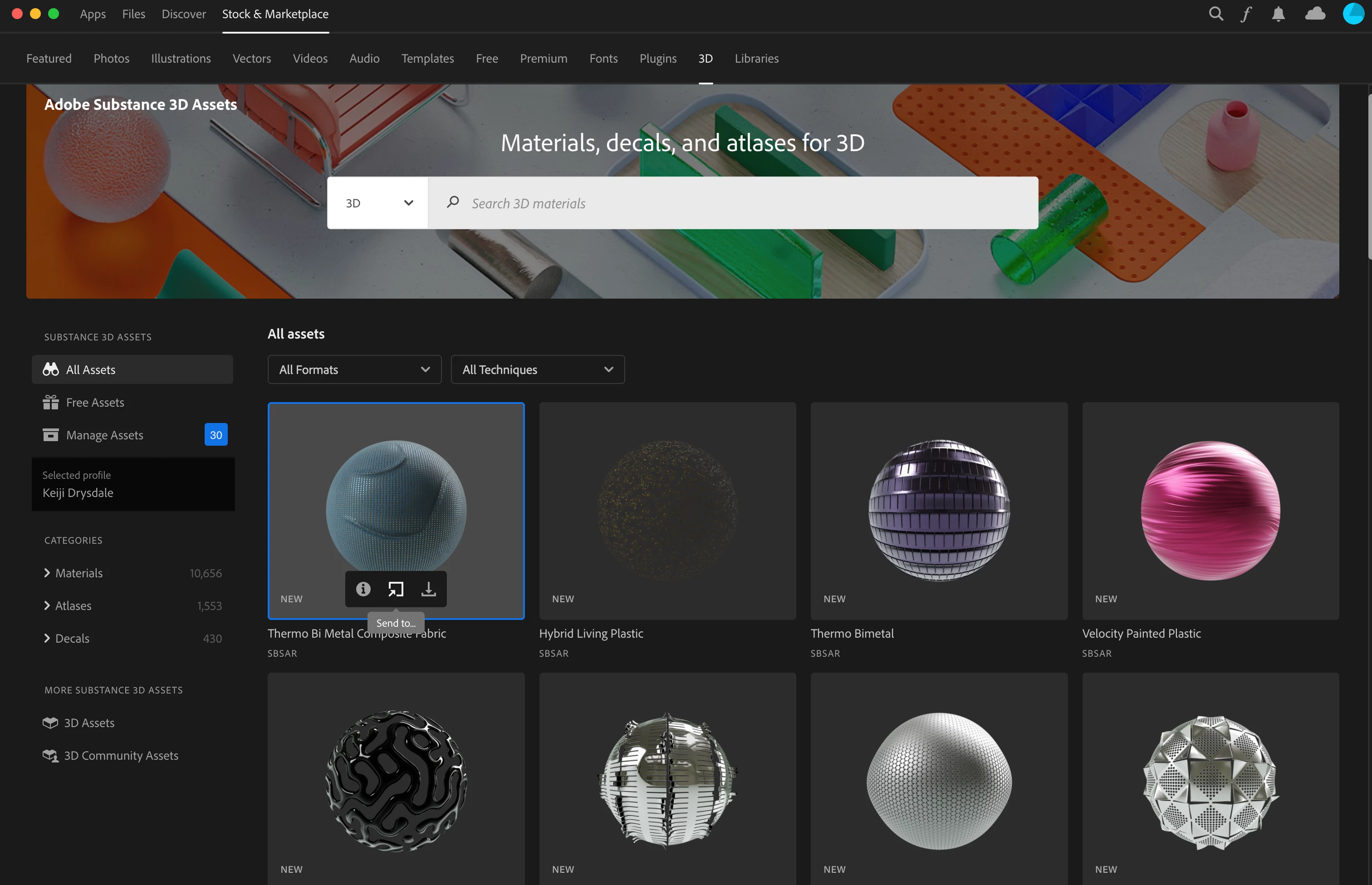Open Manage Assets with 30 badge
The height and width of the screenshot is (885, 1372).
104,435
